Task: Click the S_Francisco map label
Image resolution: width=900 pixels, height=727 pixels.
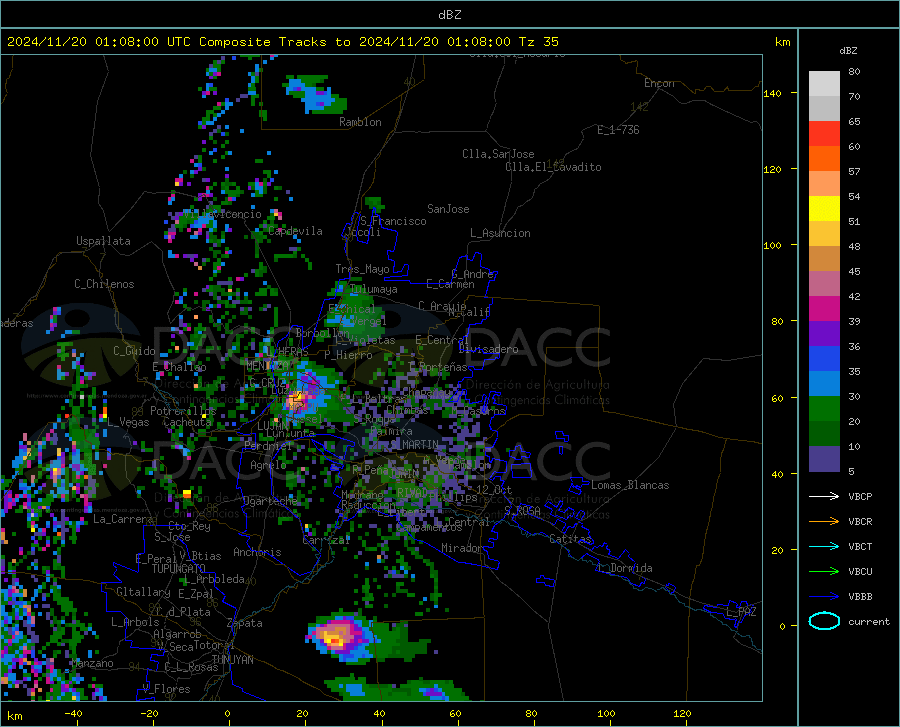Action: [x=393, y=221]
